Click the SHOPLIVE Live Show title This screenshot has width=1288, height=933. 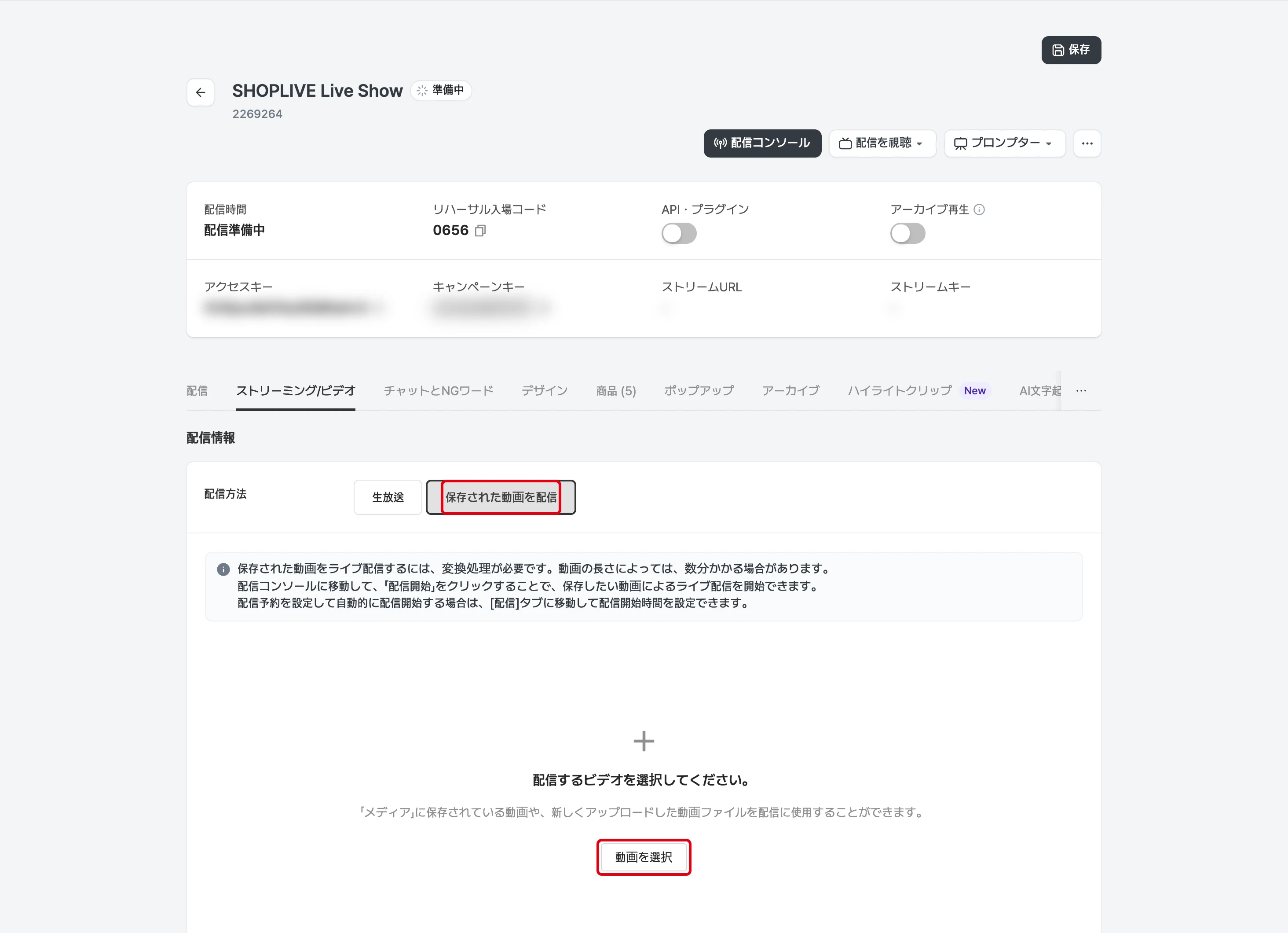pos(318,91)
